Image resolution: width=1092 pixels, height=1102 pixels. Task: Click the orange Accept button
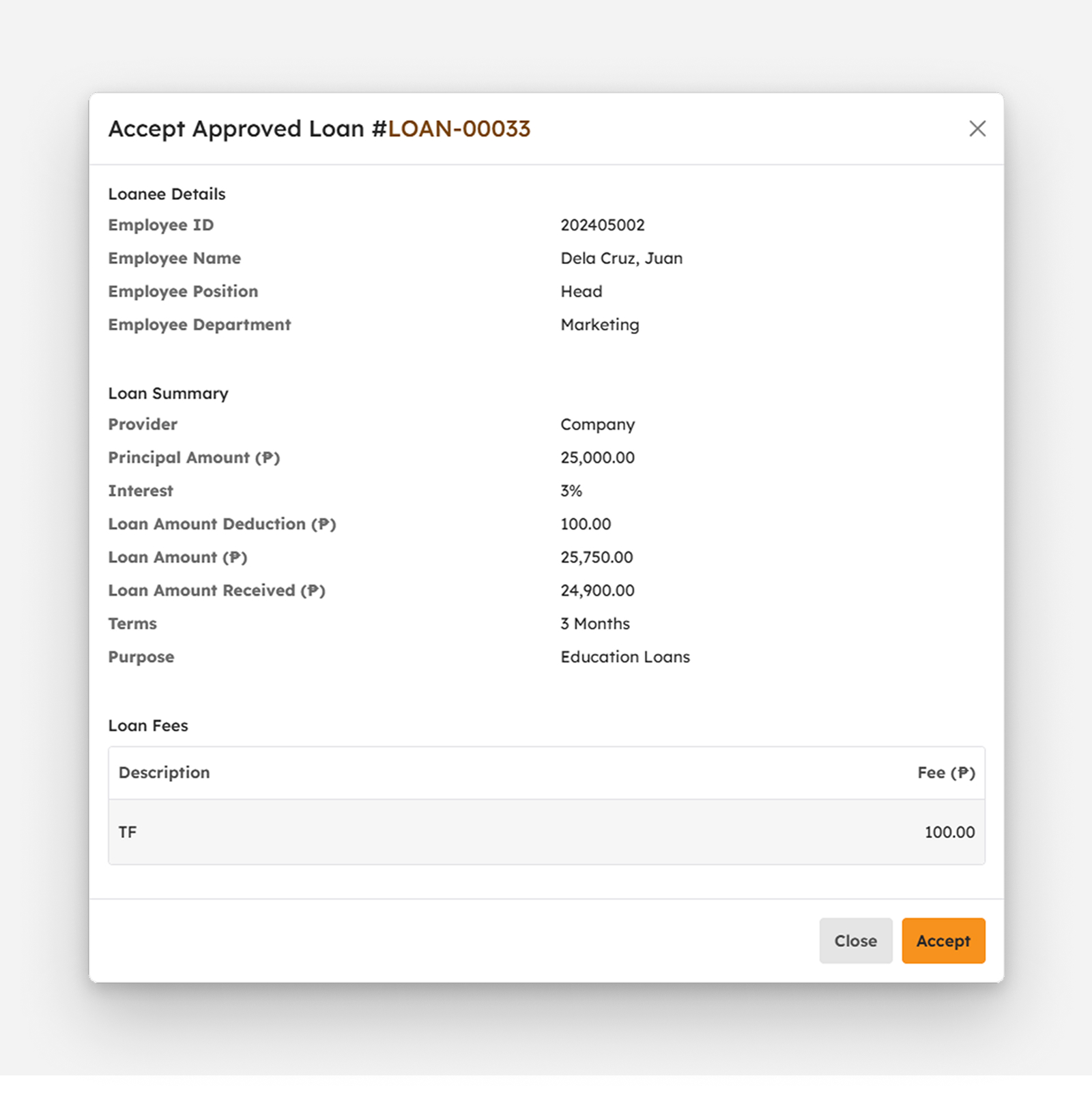point(943,940)
